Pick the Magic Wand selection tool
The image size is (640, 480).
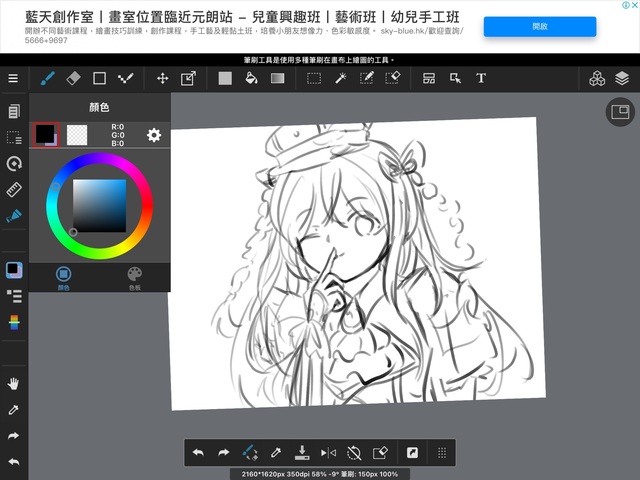tap(340, 78)
